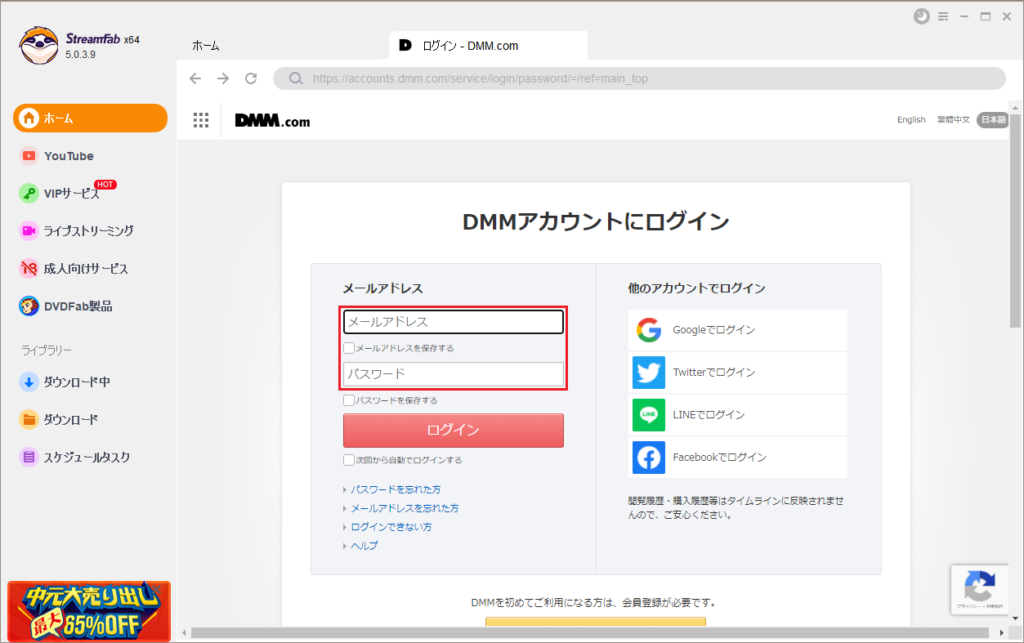Focus the メールアドレス input field
The width and height of the screenshot is (1024, 643).
453,322
